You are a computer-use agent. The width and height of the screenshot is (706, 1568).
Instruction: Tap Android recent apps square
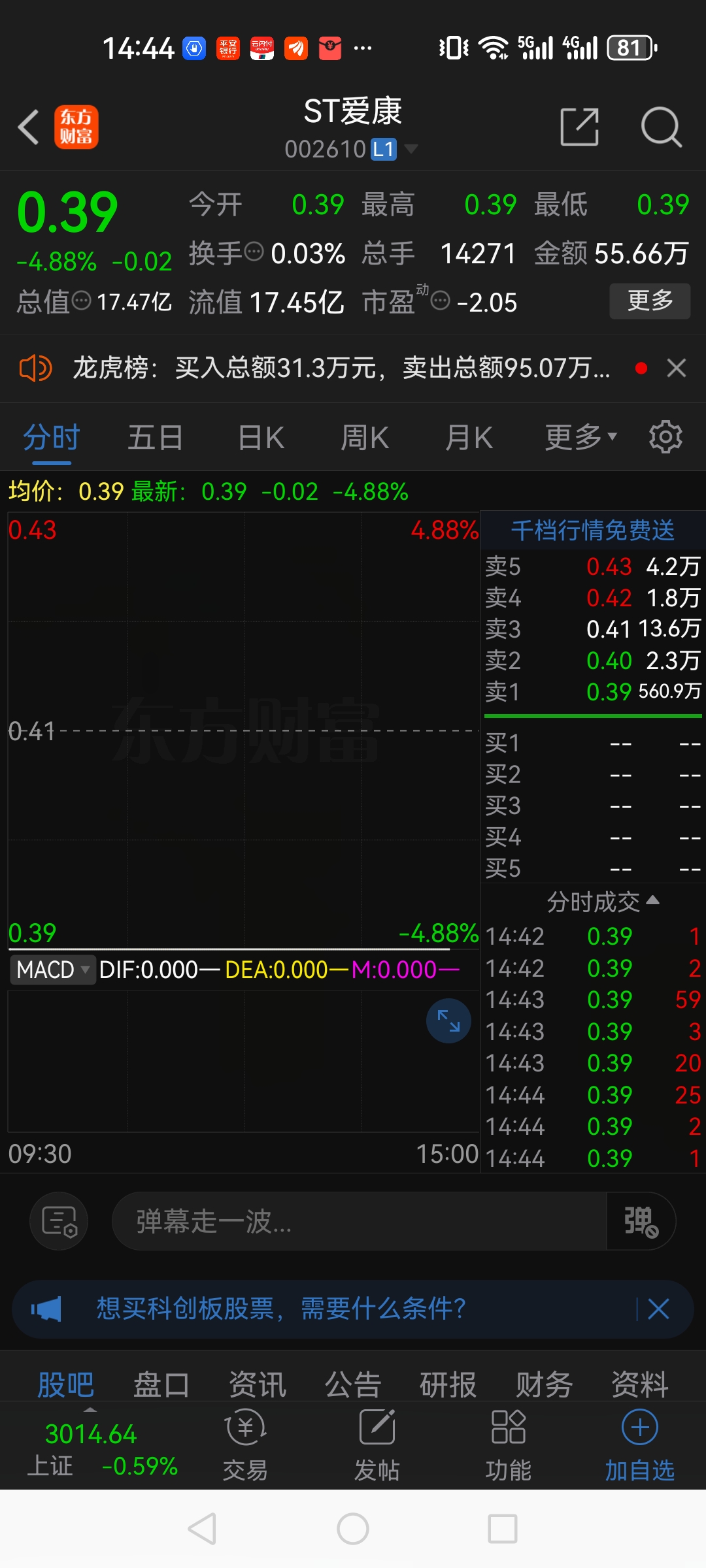pyautogui.click(x=503, y=1529)
